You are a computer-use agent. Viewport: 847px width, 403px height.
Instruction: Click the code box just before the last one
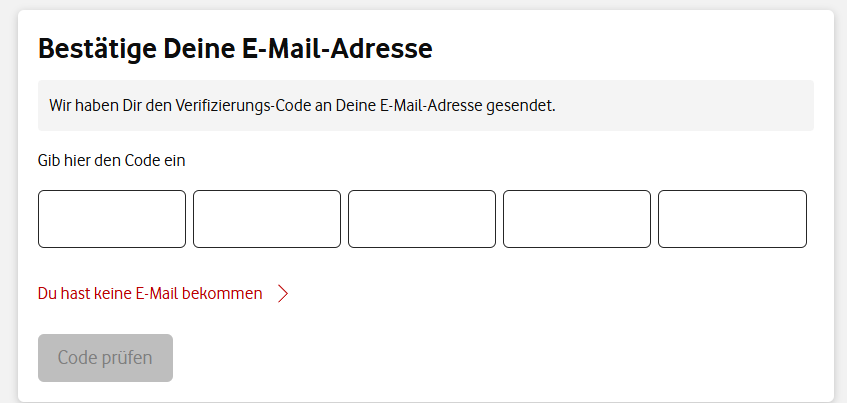pos(577,219)
